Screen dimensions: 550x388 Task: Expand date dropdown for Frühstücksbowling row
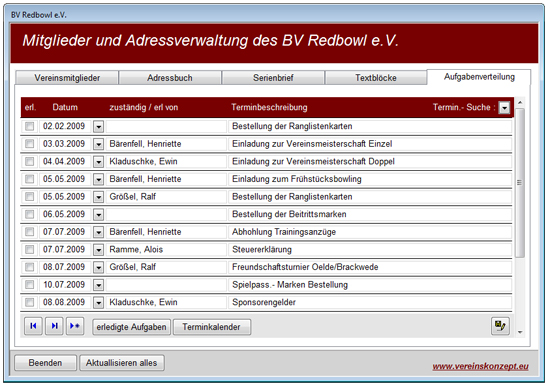coord(99,180)
